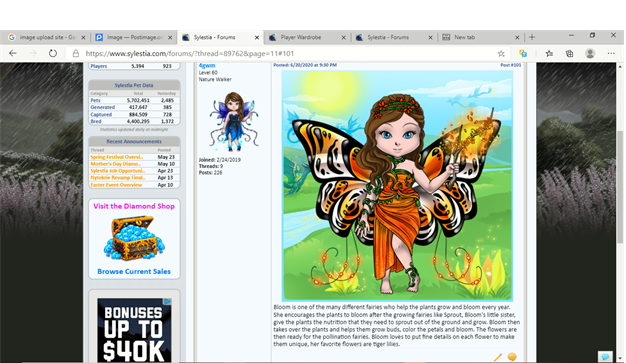626x363 pixels.
Task: Open the browser profile avatar
Action: [x=590, y=53]
